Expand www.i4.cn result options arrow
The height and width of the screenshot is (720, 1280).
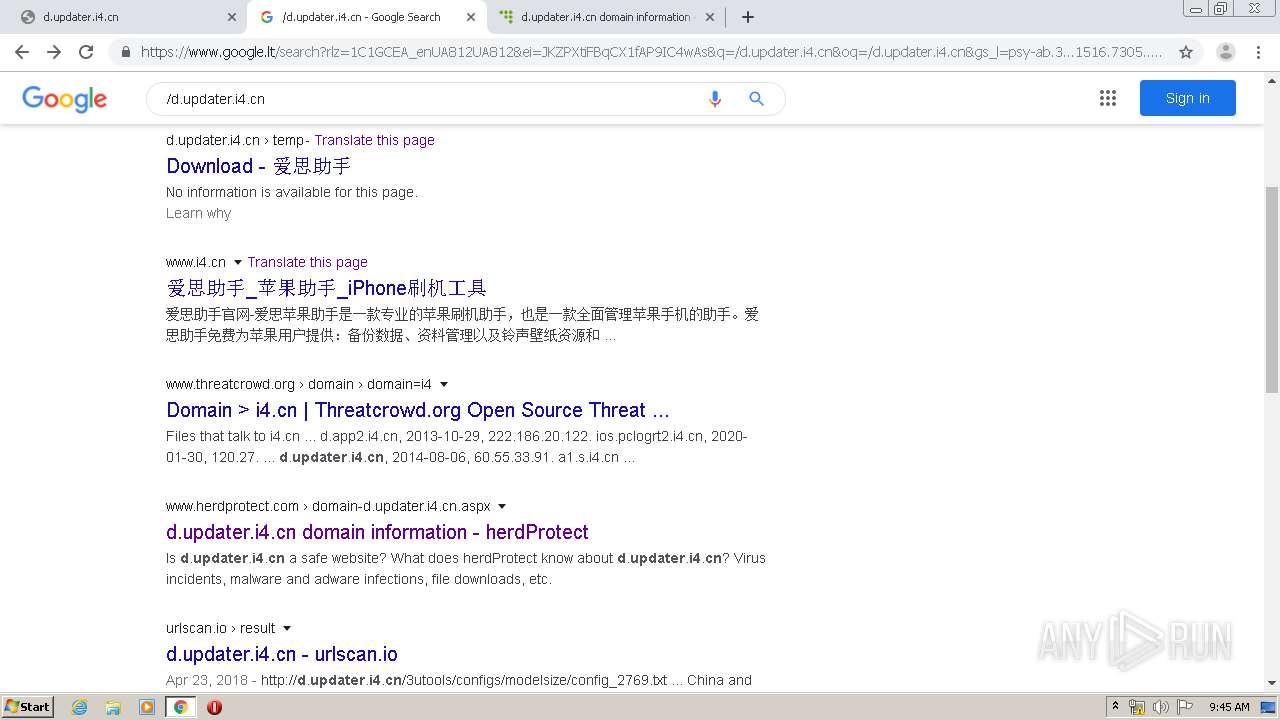click(238, 262)
